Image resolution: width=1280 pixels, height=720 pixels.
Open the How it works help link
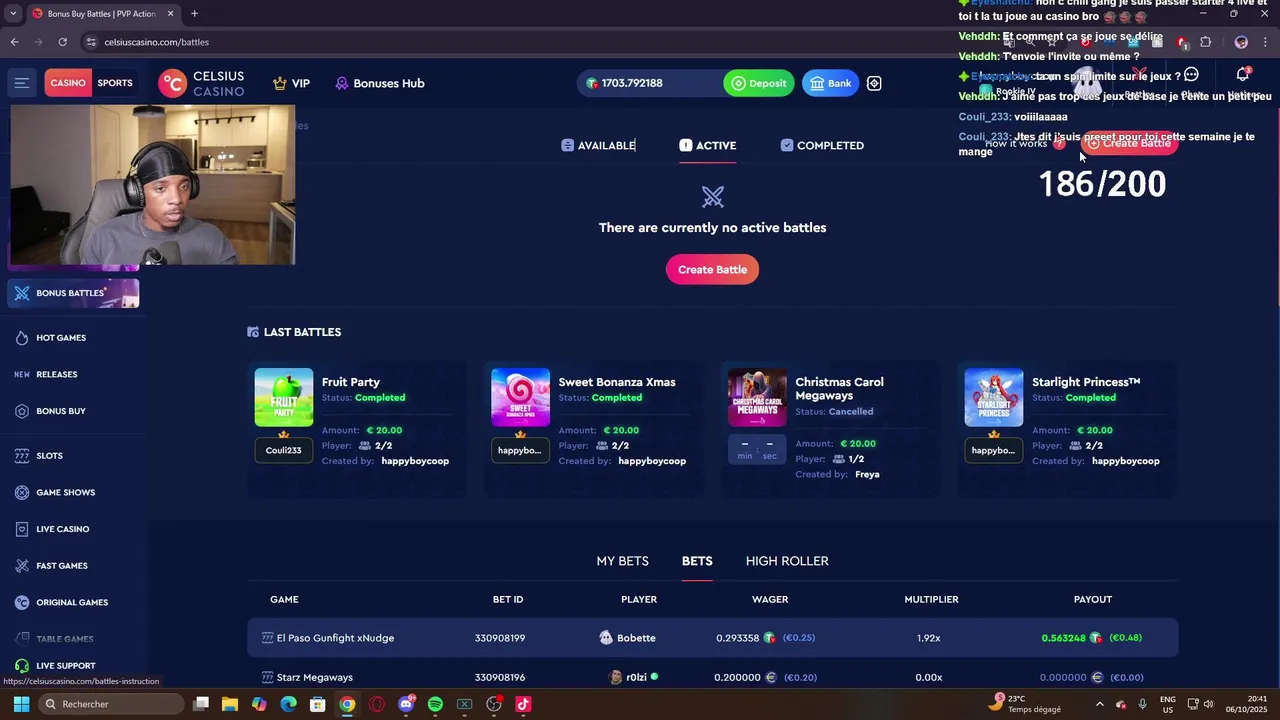click(x=1025, y=143)
